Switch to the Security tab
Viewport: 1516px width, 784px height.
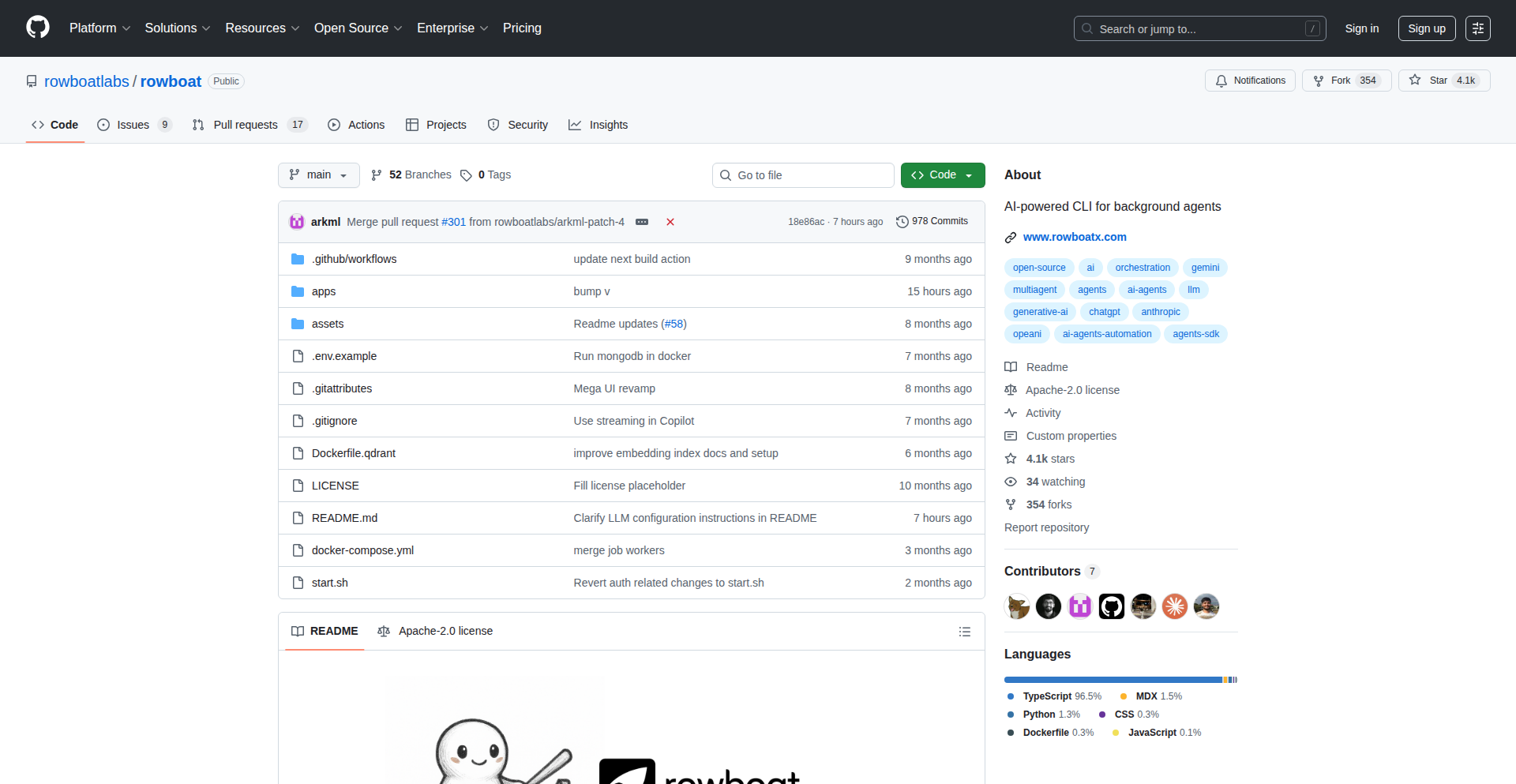pyautogui.click(x=518, y=125)
